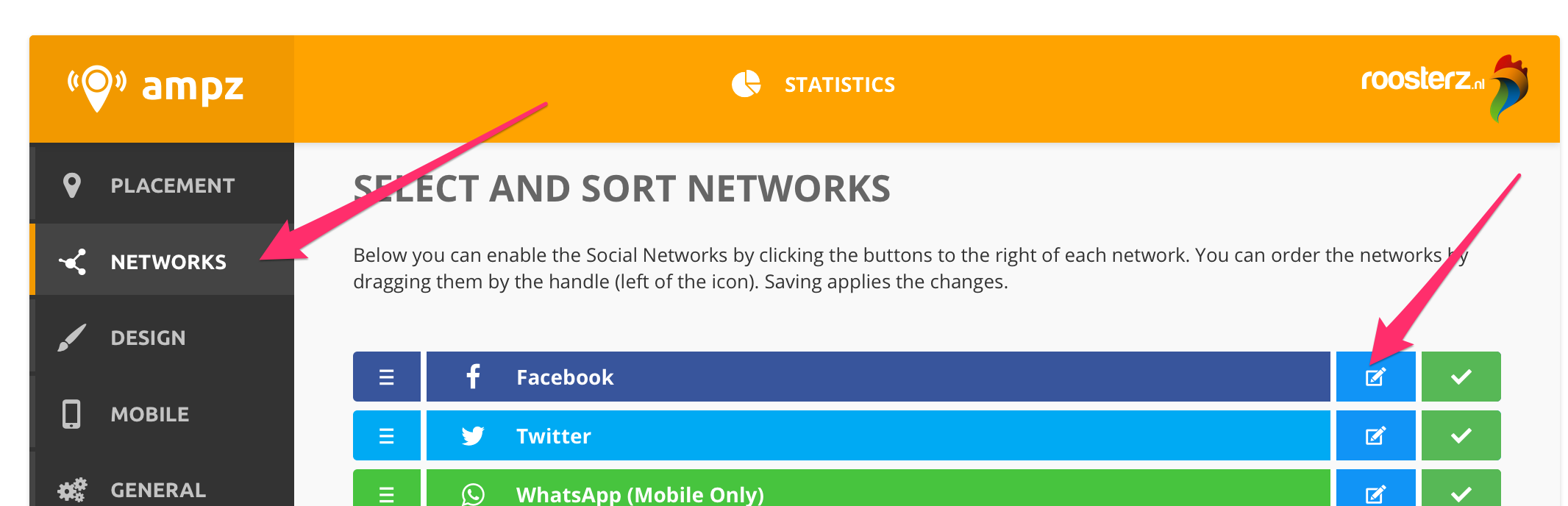Open the General settings section
The image size is (1568, 506).
click(x=157, y=490)
